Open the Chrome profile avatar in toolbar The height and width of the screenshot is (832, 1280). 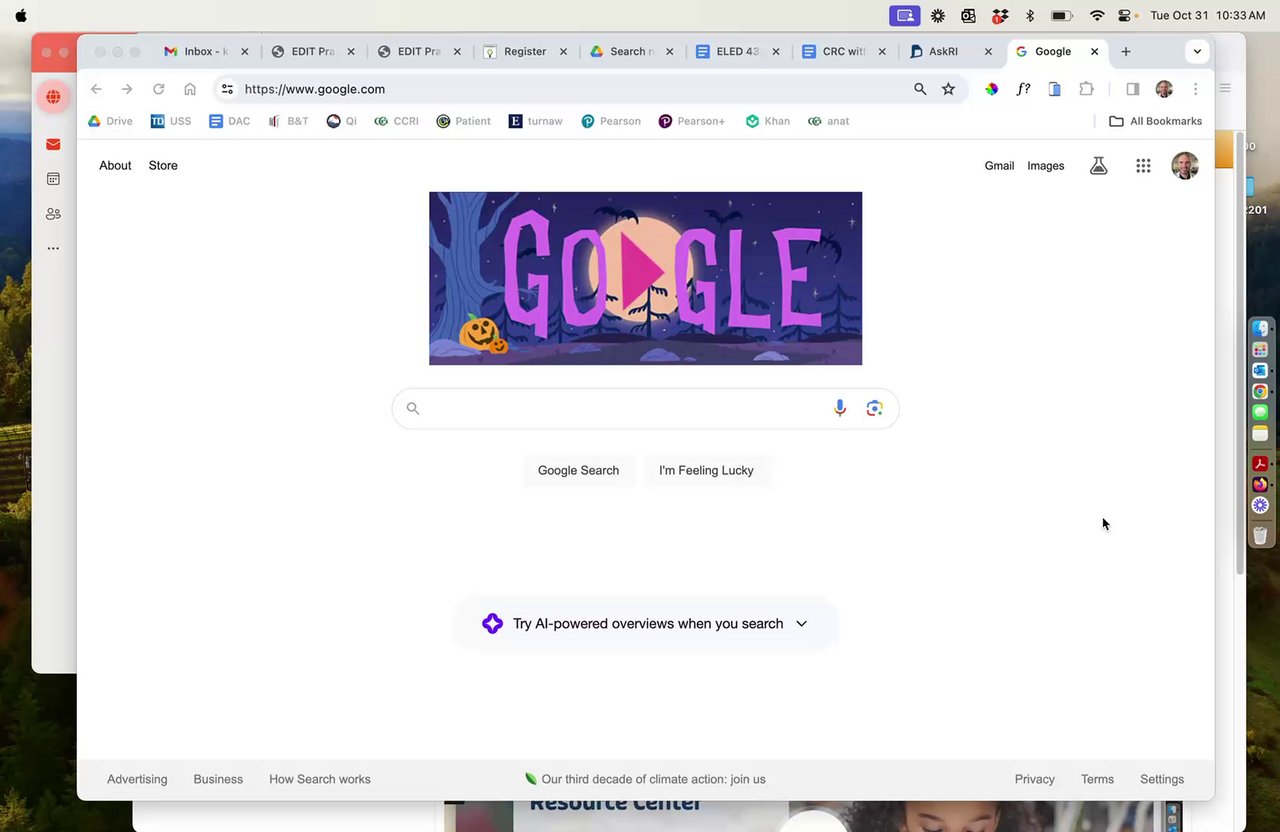pyautogui.click(x=1164, y=89)
